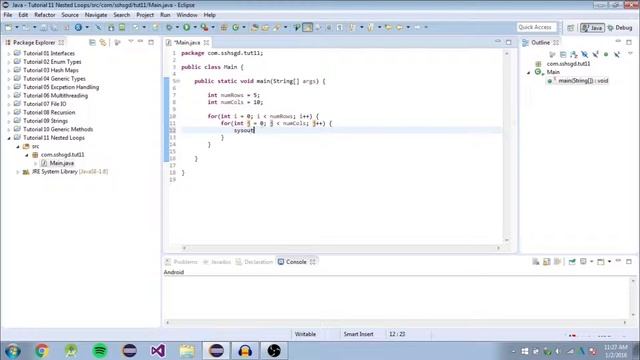Screen dimensions: 640x360
Task: Click the Debug bug icon in toolbar
Action: point(169,27)
